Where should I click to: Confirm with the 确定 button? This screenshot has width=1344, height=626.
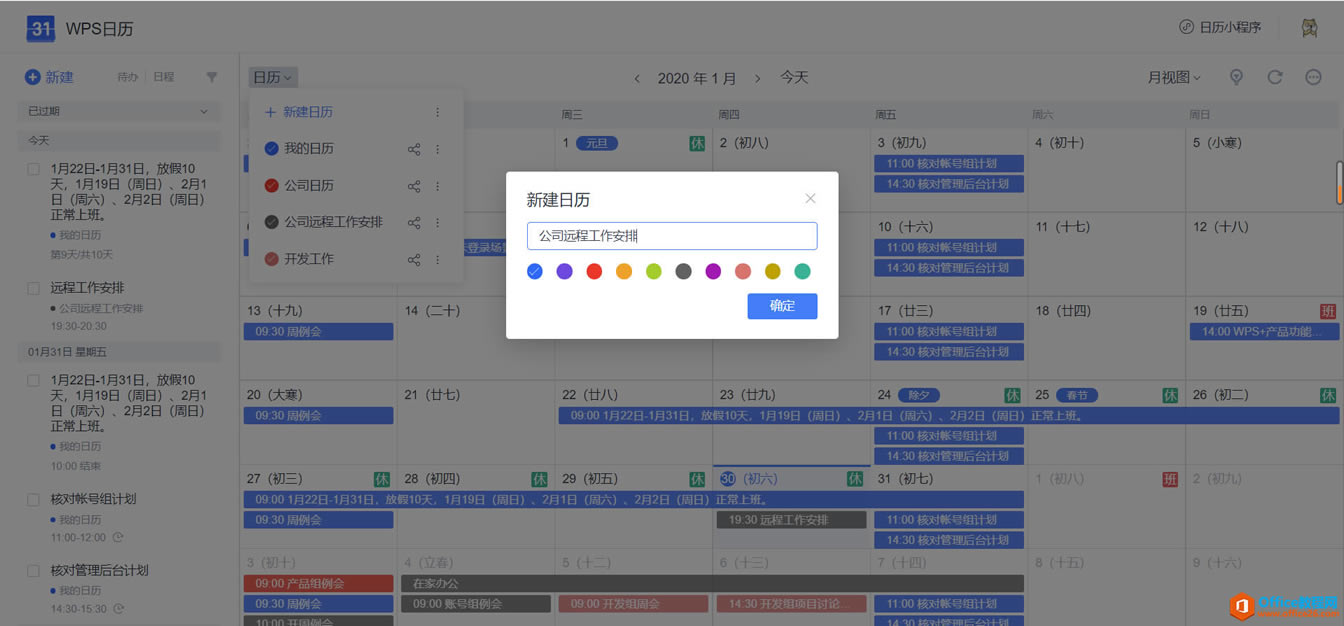[782, 306]
